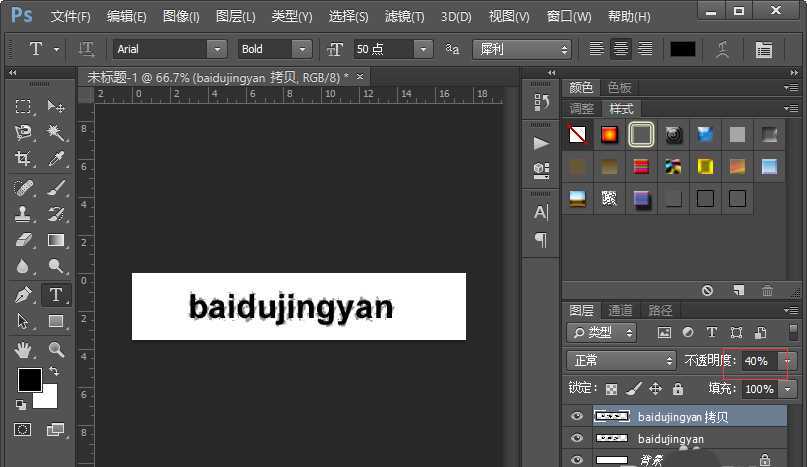807x467 pixels.
Task: Select the Eyedropper tool
Action: (x=56, y=159)
